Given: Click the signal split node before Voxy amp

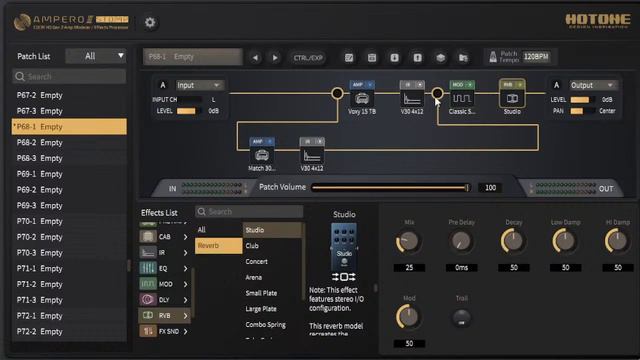Looking at the screenshot, I should (x=337, y=93).
